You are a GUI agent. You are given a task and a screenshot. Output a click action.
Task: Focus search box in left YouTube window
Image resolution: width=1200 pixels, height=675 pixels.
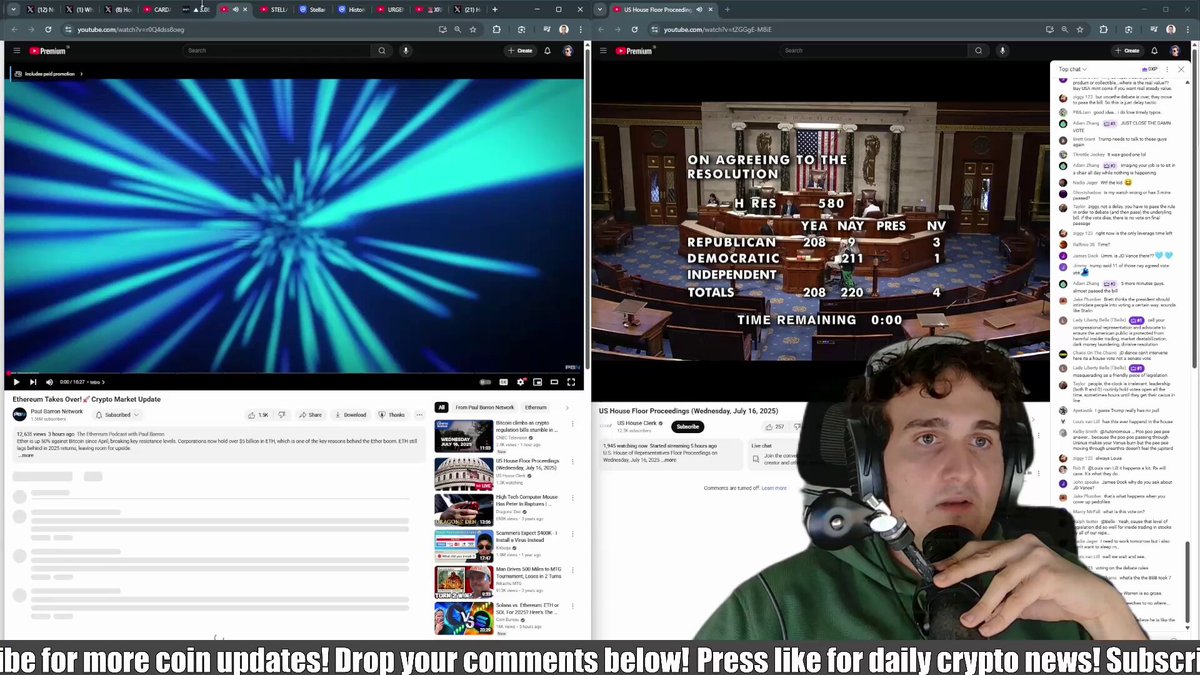coord(276,50)
